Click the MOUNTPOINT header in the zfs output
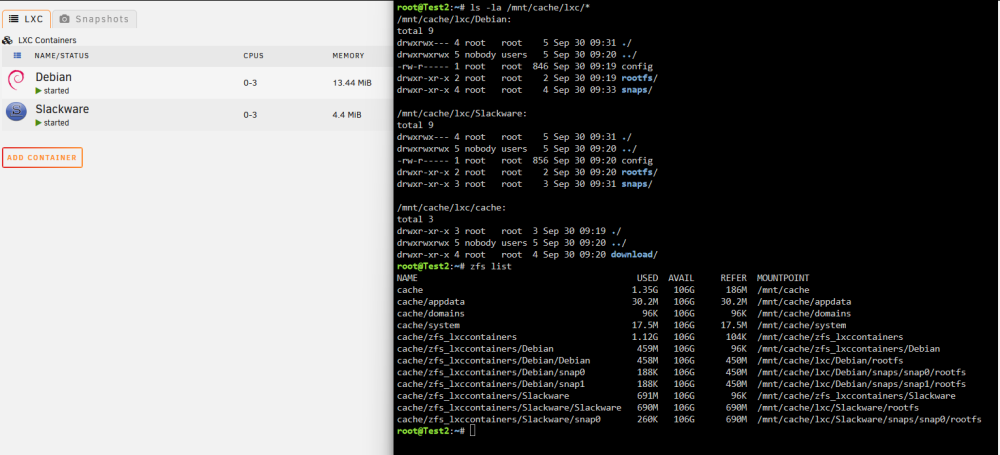1000x455 pixels. tap(783, 278)
